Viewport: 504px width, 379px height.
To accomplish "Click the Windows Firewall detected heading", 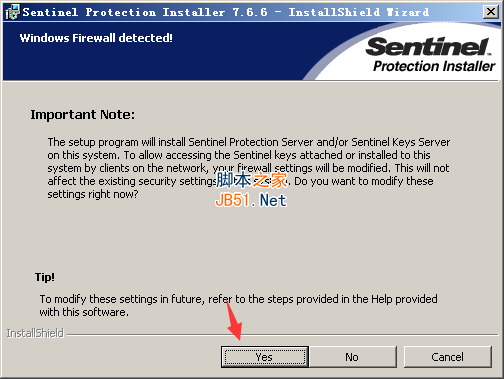I will [x=96, y=38].
